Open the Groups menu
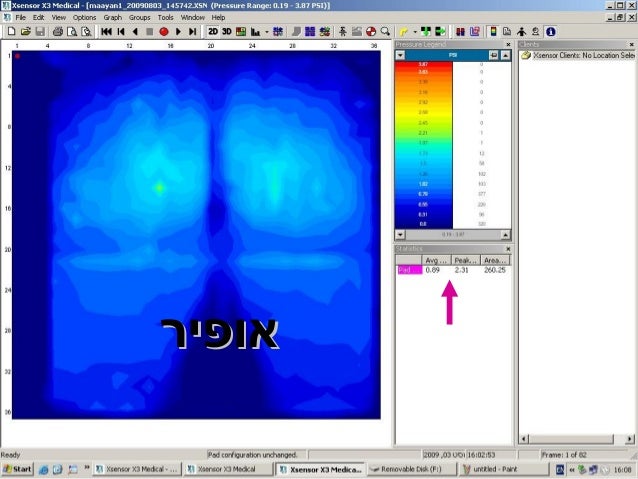This screenshot has height=479, width=638. tap(139, 17)
